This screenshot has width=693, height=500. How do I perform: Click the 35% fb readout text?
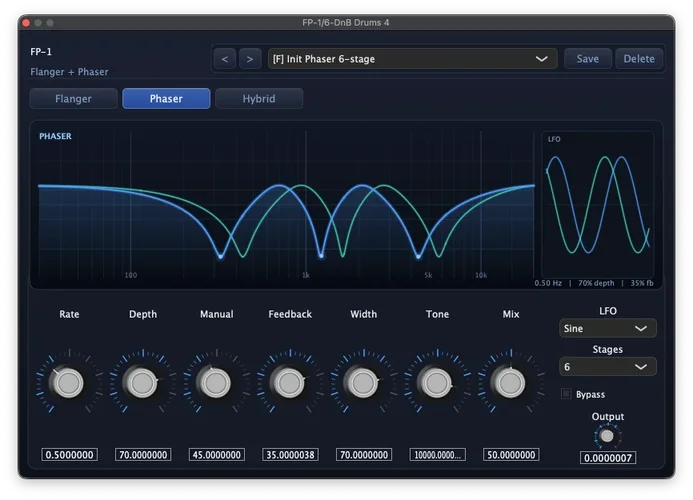[x=642, y=283]
